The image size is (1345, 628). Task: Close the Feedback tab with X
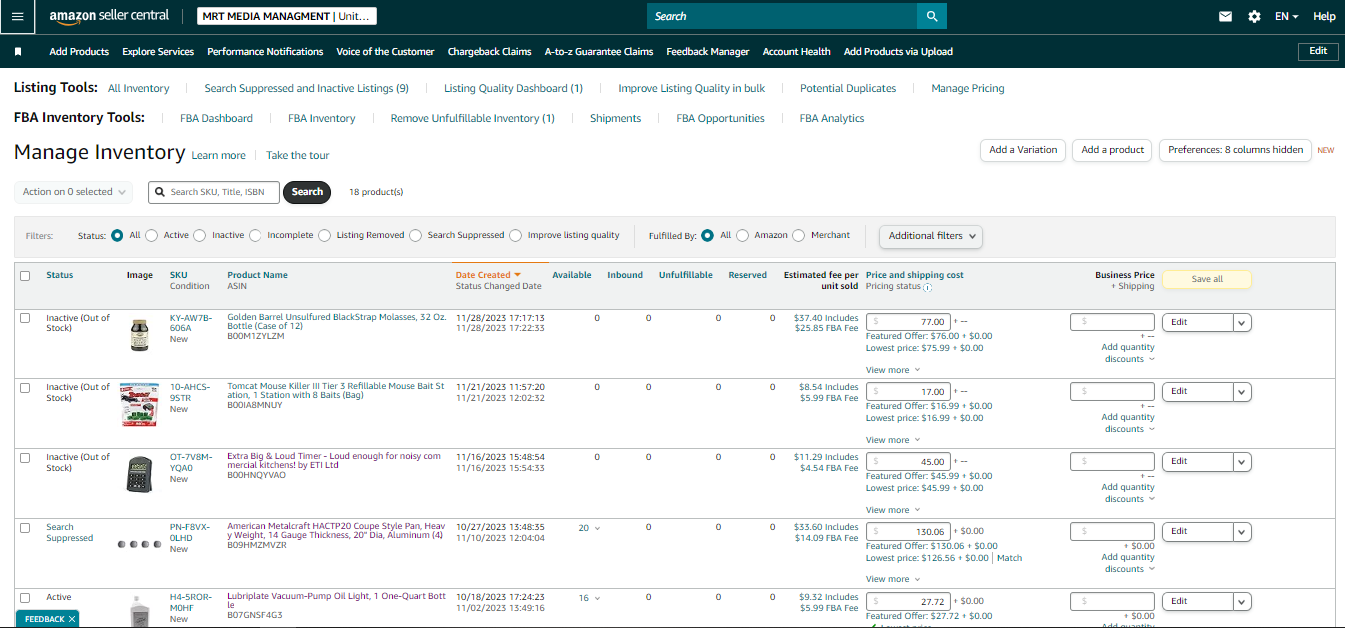(x=72, y=619)
